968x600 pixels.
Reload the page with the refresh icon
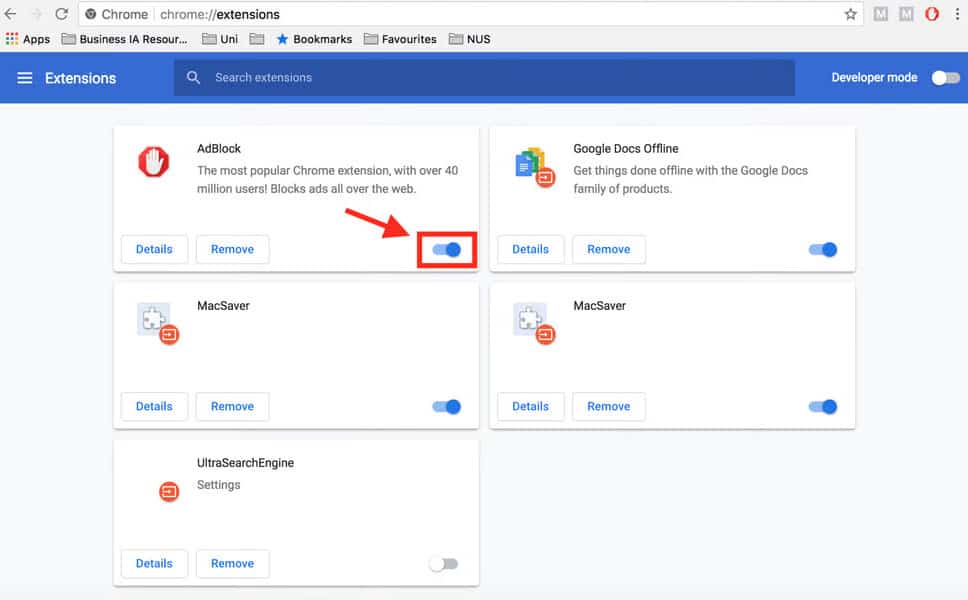(x=61, y=14)
